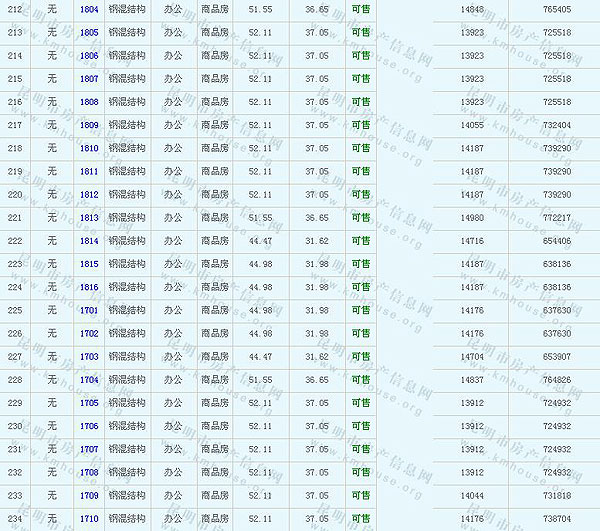This screenshot has width=600, height=531.
Task: Click room number 1807 link
Action: (89, 78)
